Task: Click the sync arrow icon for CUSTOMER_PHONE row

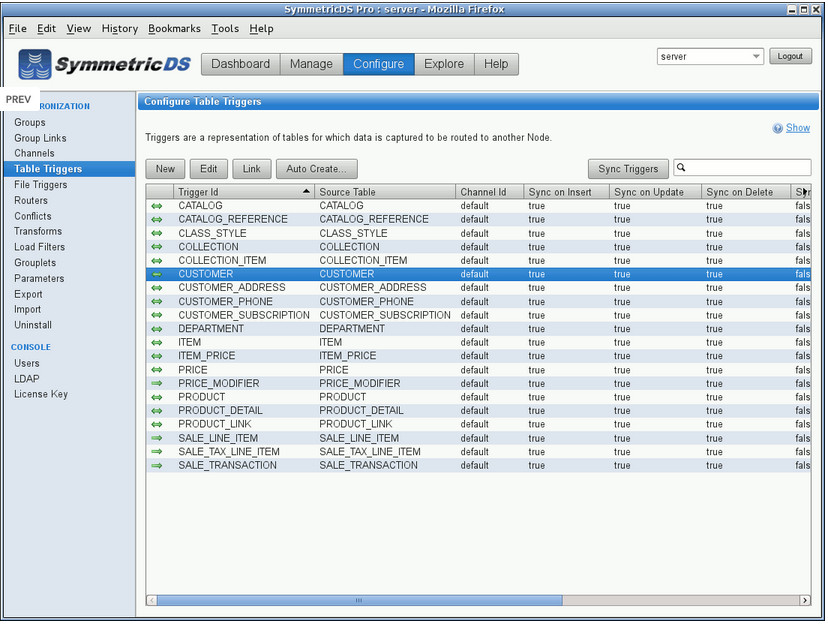Action: [157, 301]
